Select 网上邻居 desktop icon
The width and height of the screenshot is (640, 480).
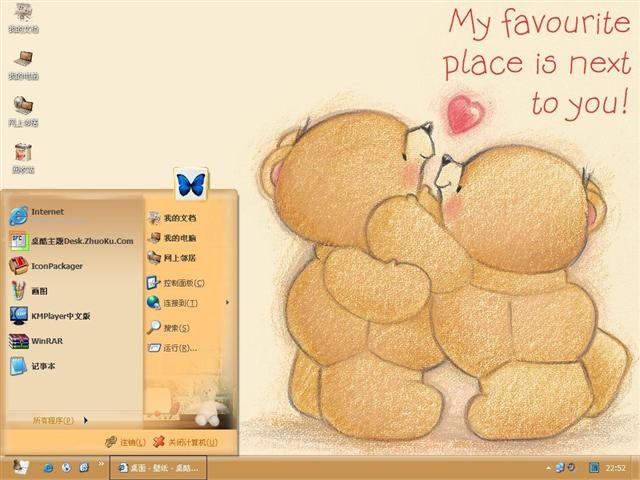tap(23, 112)
